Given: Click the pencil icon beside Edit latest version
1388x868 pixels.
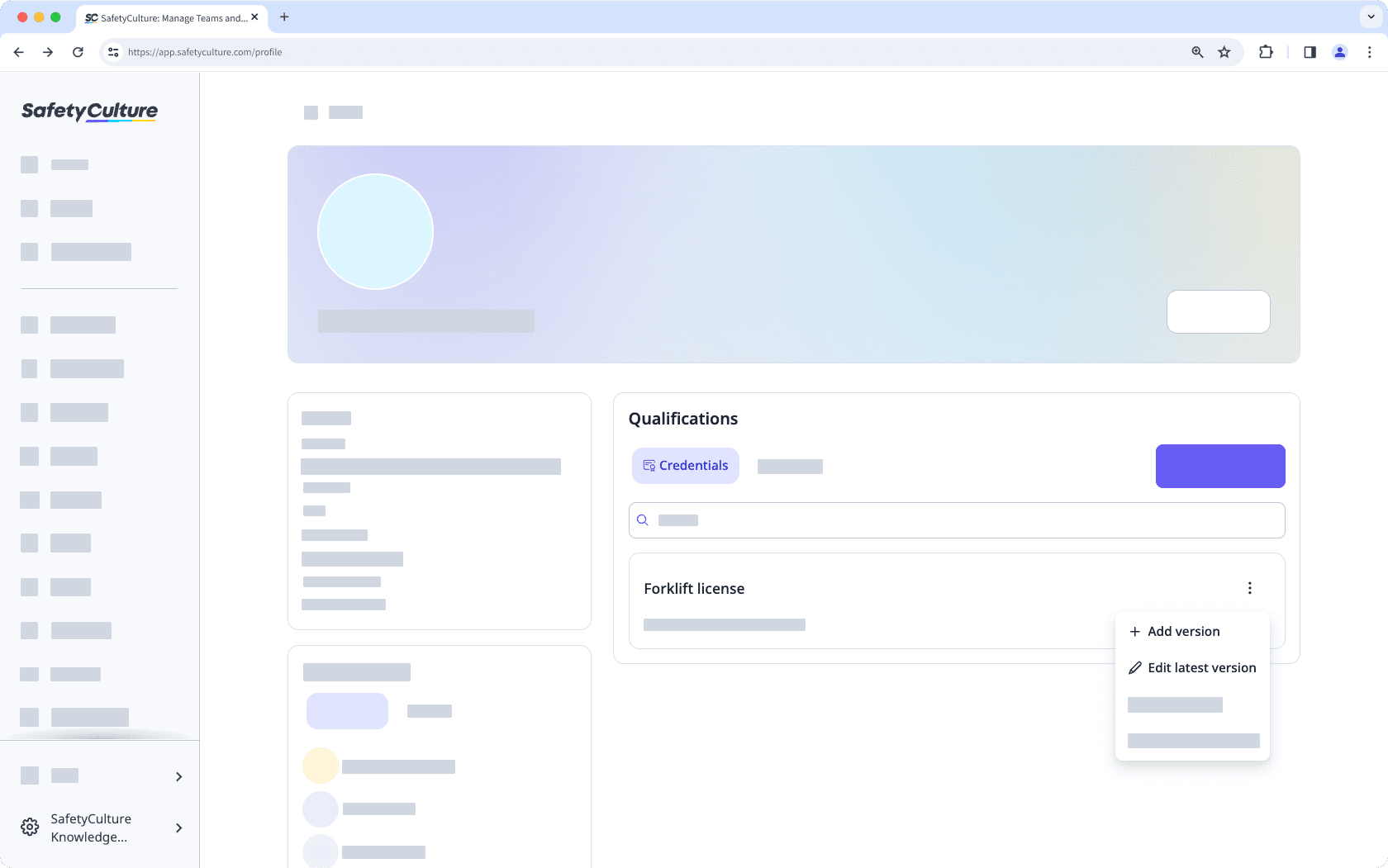Looking at the screenshot, I should click(1134, 667).
